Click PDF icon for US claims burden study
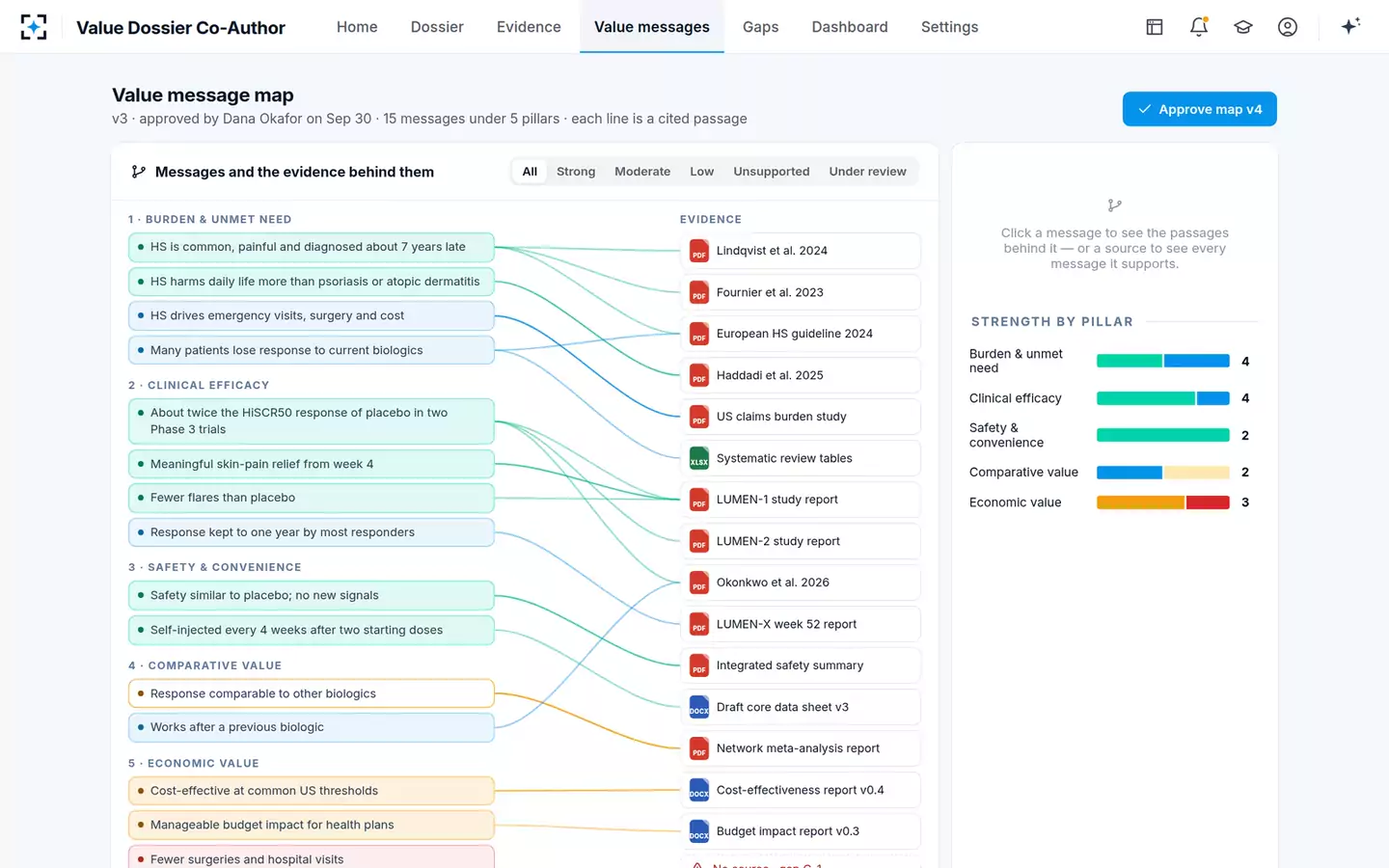 click(699, 417)
